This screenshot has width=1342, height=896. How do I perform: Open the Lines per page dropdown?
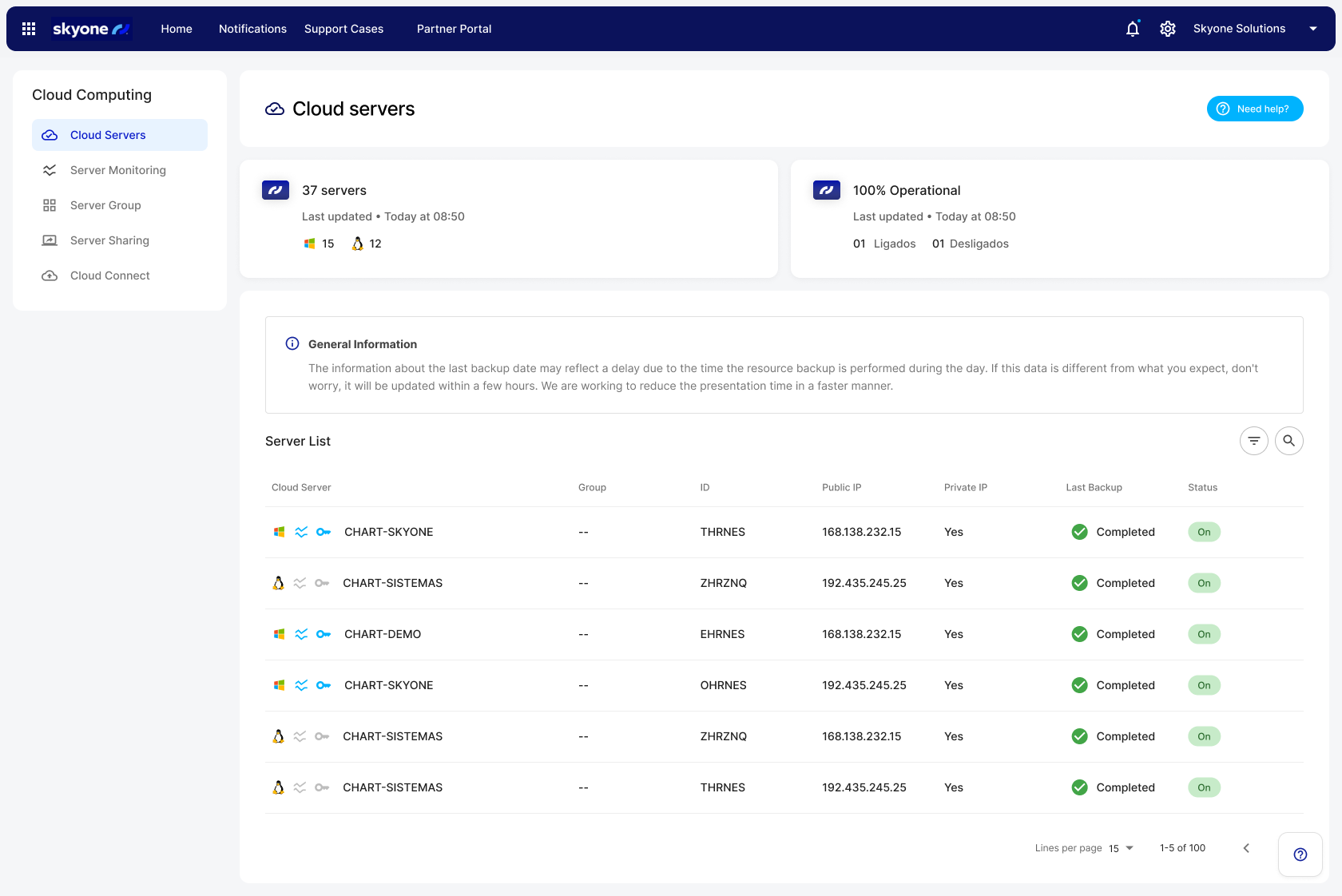click(1122, 848)
